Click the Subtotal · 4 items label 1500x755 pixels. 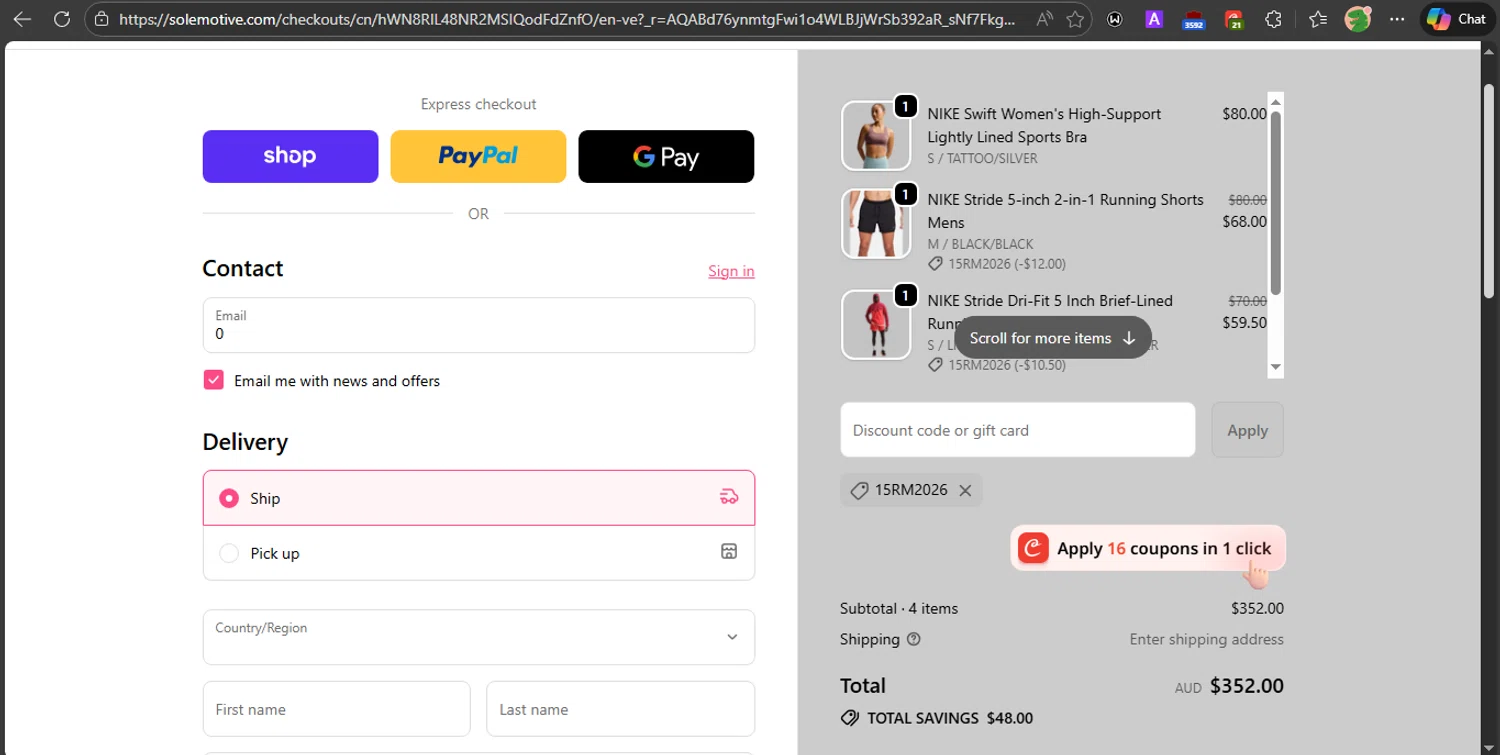click(899, 608)
